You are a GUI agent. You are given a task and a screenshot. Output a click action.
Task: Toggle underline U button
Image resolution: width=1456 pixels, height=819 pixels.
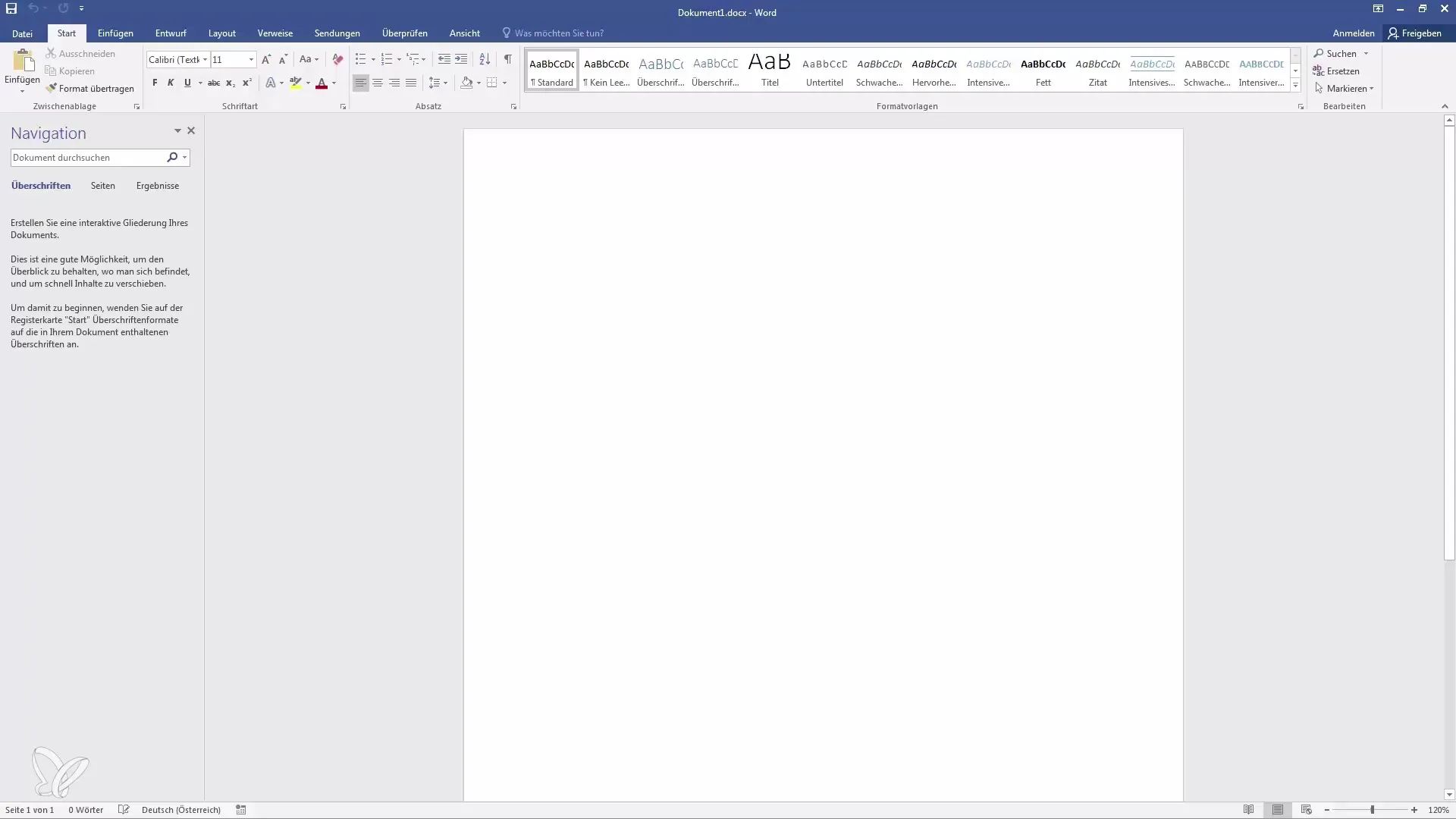[x=187, y=83]
